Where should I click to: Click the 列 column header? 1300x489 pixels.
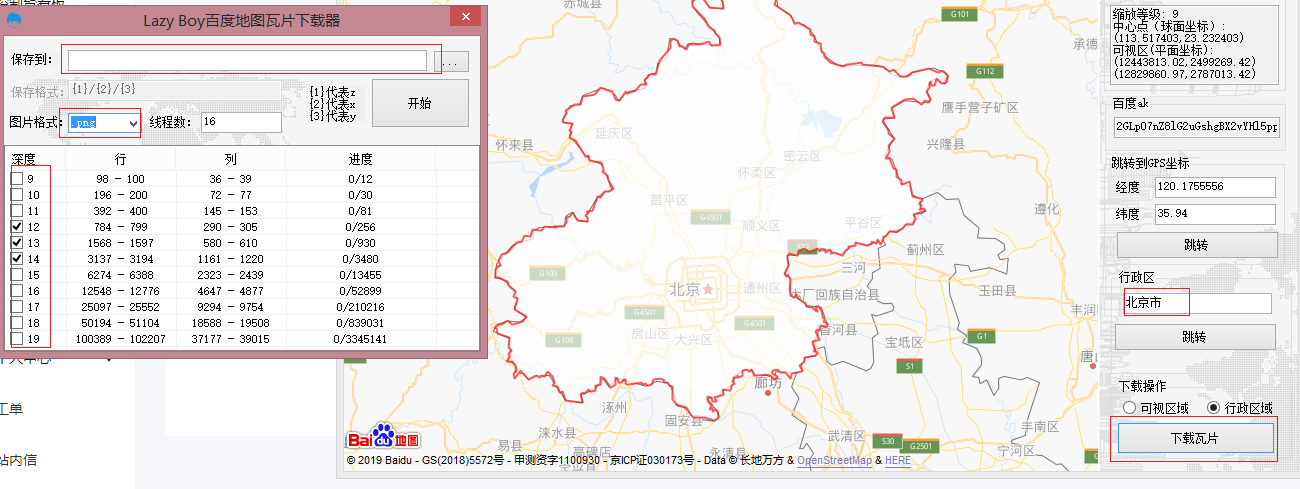(x=231, y=159)
